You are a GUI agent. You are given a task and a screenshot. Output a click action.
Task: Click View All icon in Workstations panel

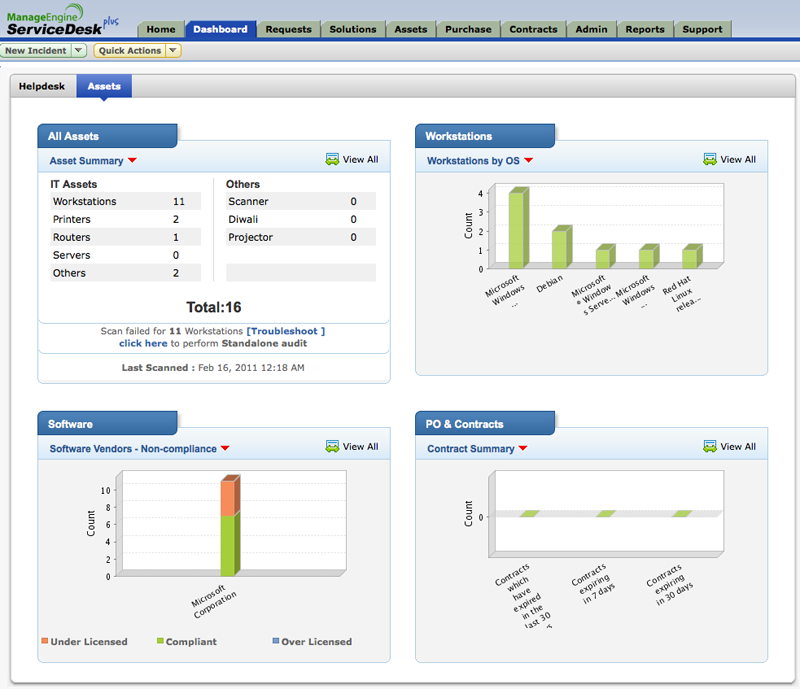(710, 160)
